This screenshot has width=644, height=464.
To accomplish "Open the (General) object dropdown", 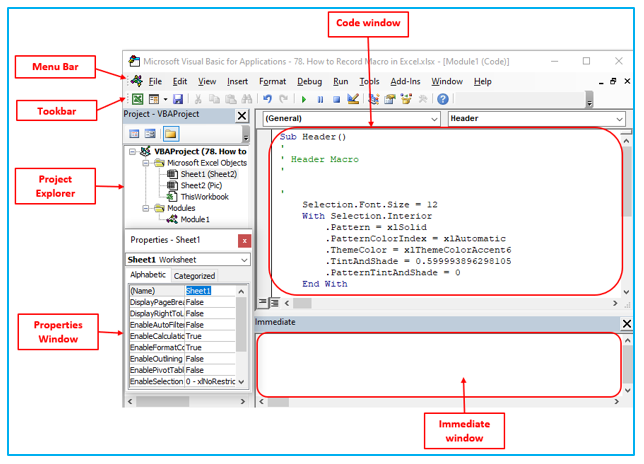I will (x=434, y=119).
